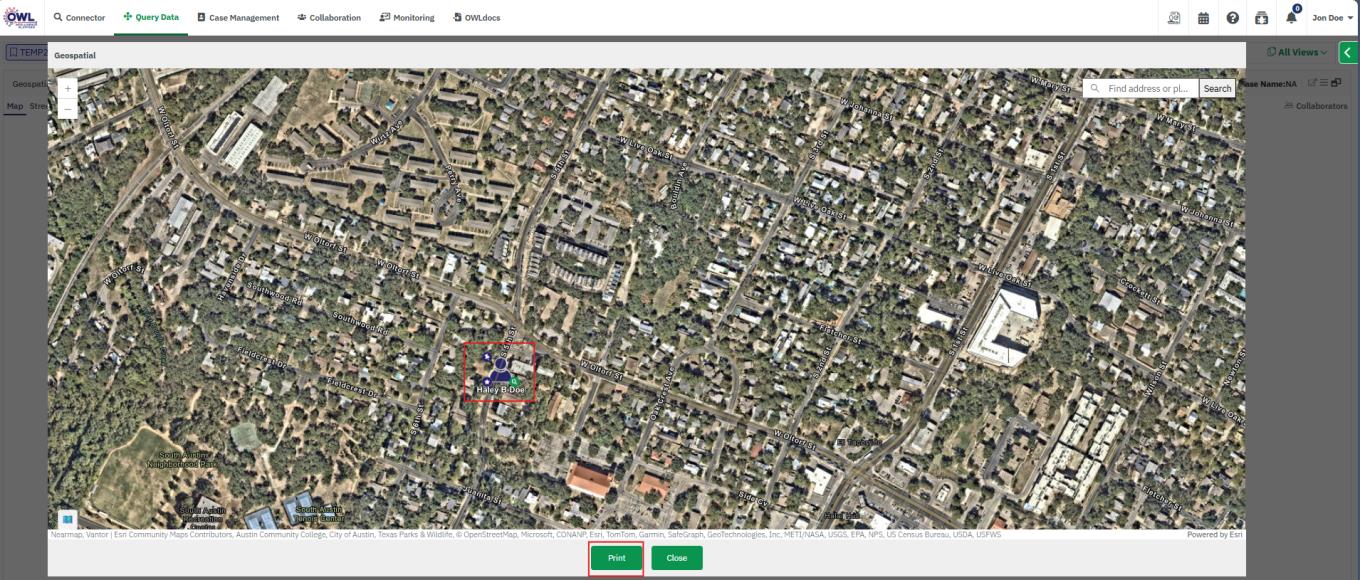Zoom out on the map

[x=68, y=109]
